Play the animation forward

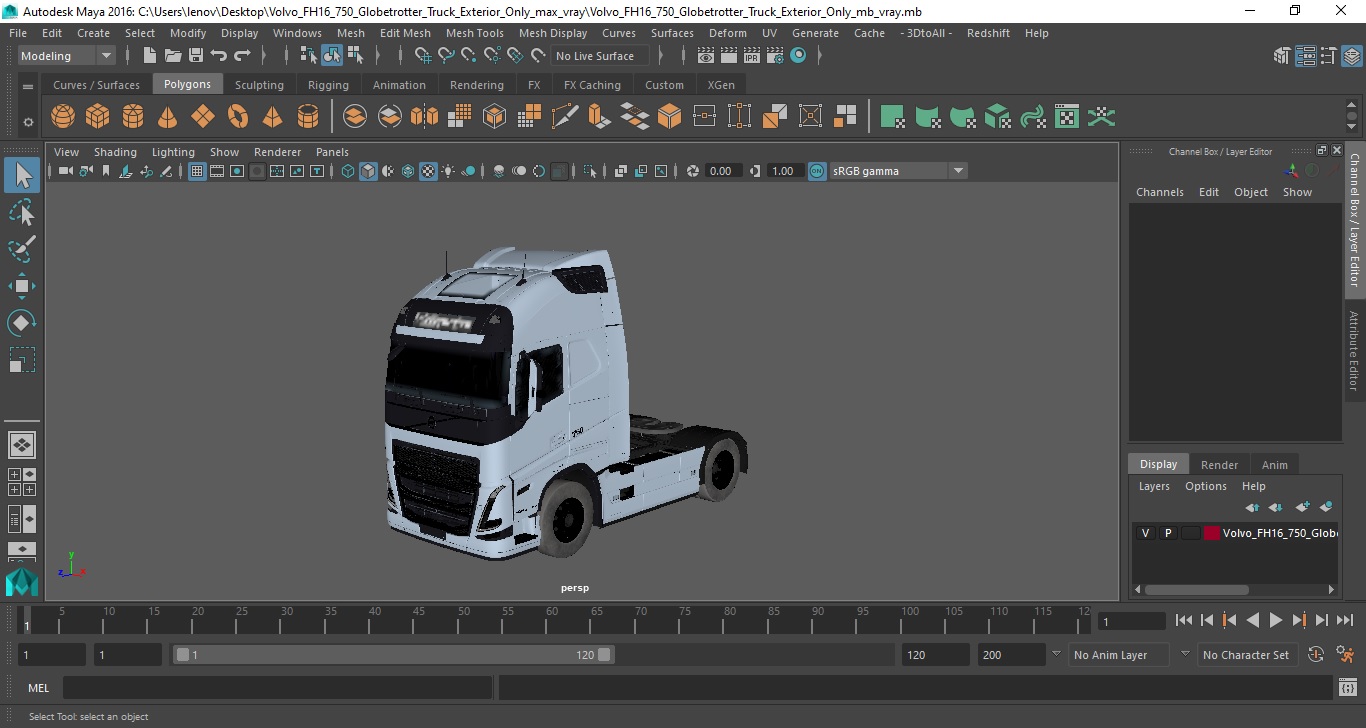tap(1276, 620)
